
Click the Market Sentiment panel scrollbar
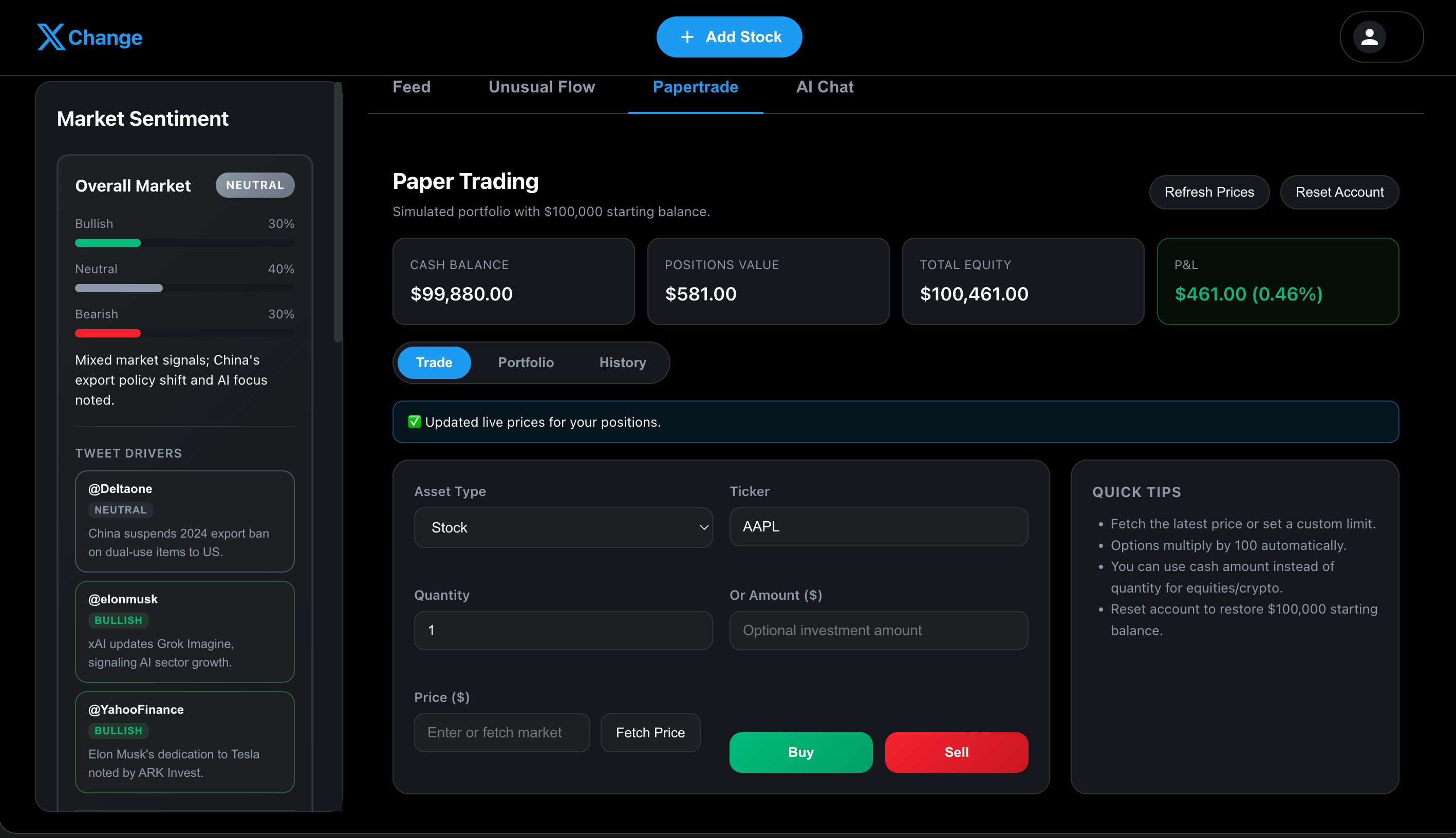(338, 213)
